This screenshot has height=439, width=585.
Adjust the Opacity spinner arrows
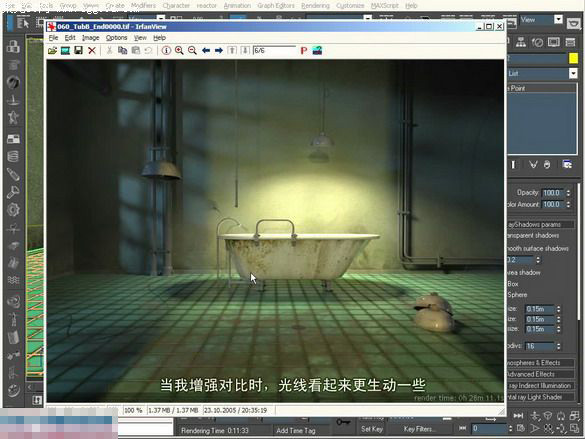[569, 193]
